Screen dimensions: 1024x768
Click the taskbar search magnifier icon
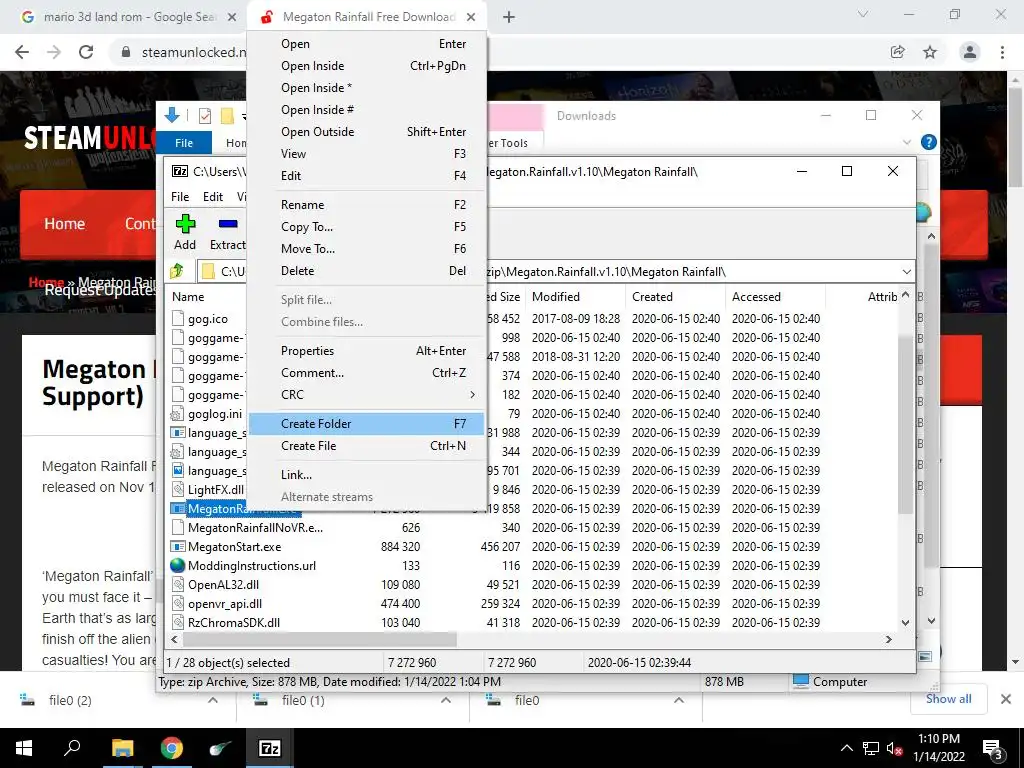tap(72, 747)
